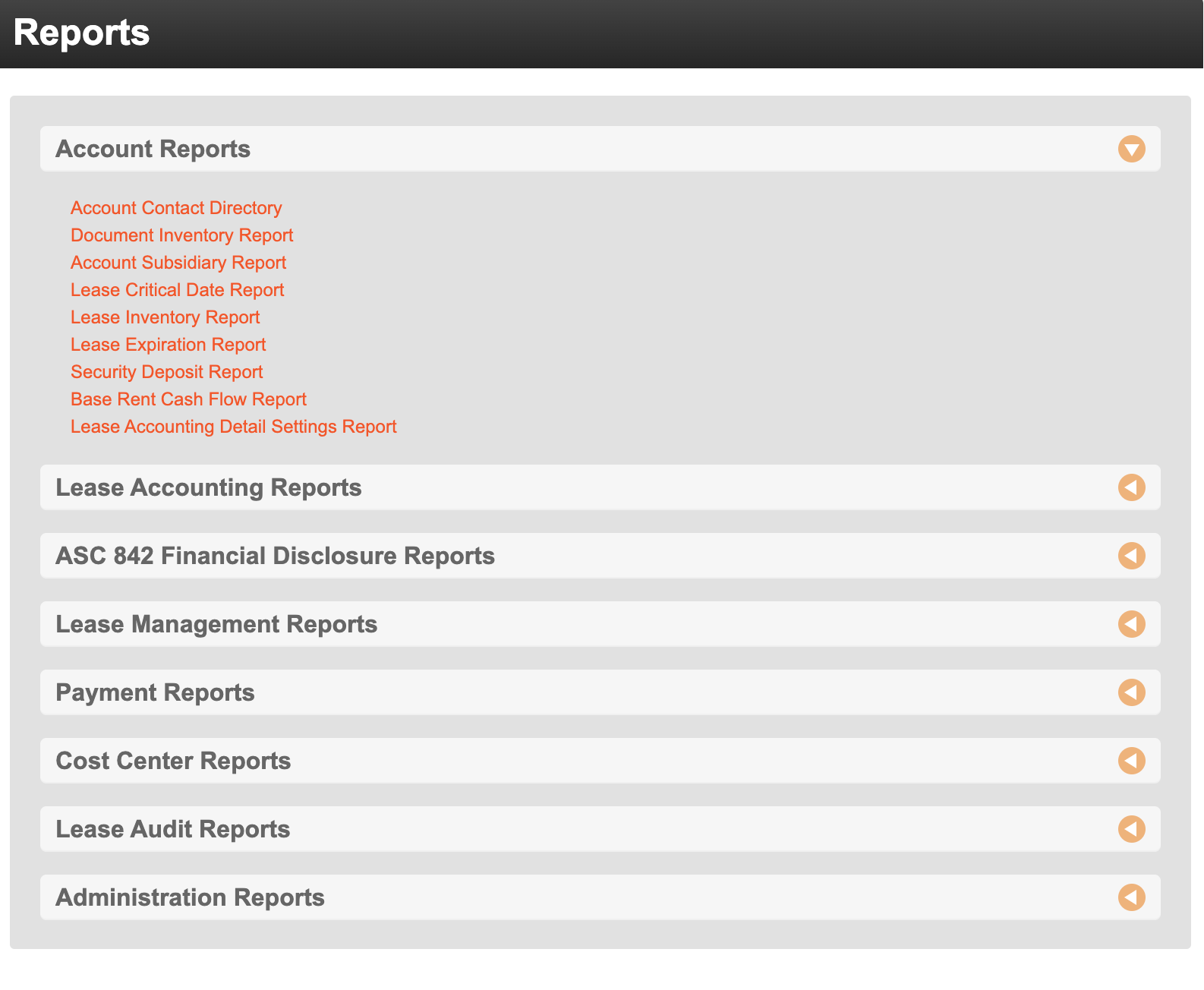
Task: Open the Base Rent Cash Flow Report
Action: pyautogui.click(x=188, y=399)
